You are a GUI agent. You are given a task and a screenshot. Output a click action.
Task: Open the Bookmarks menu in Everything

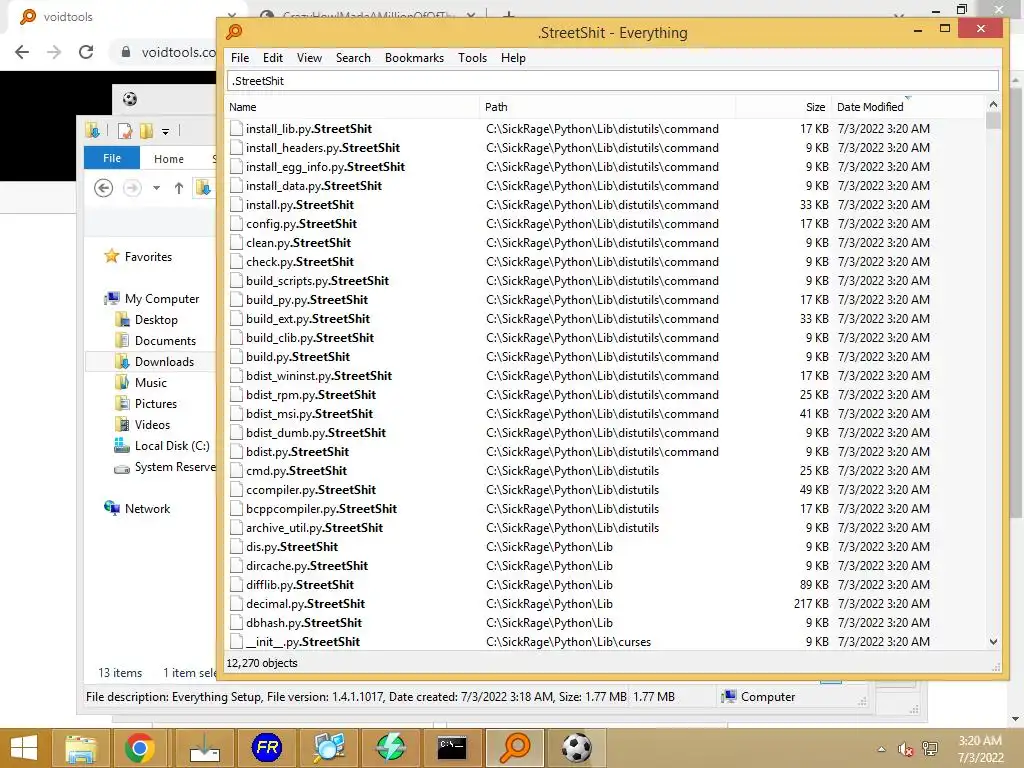coord(414,57)
